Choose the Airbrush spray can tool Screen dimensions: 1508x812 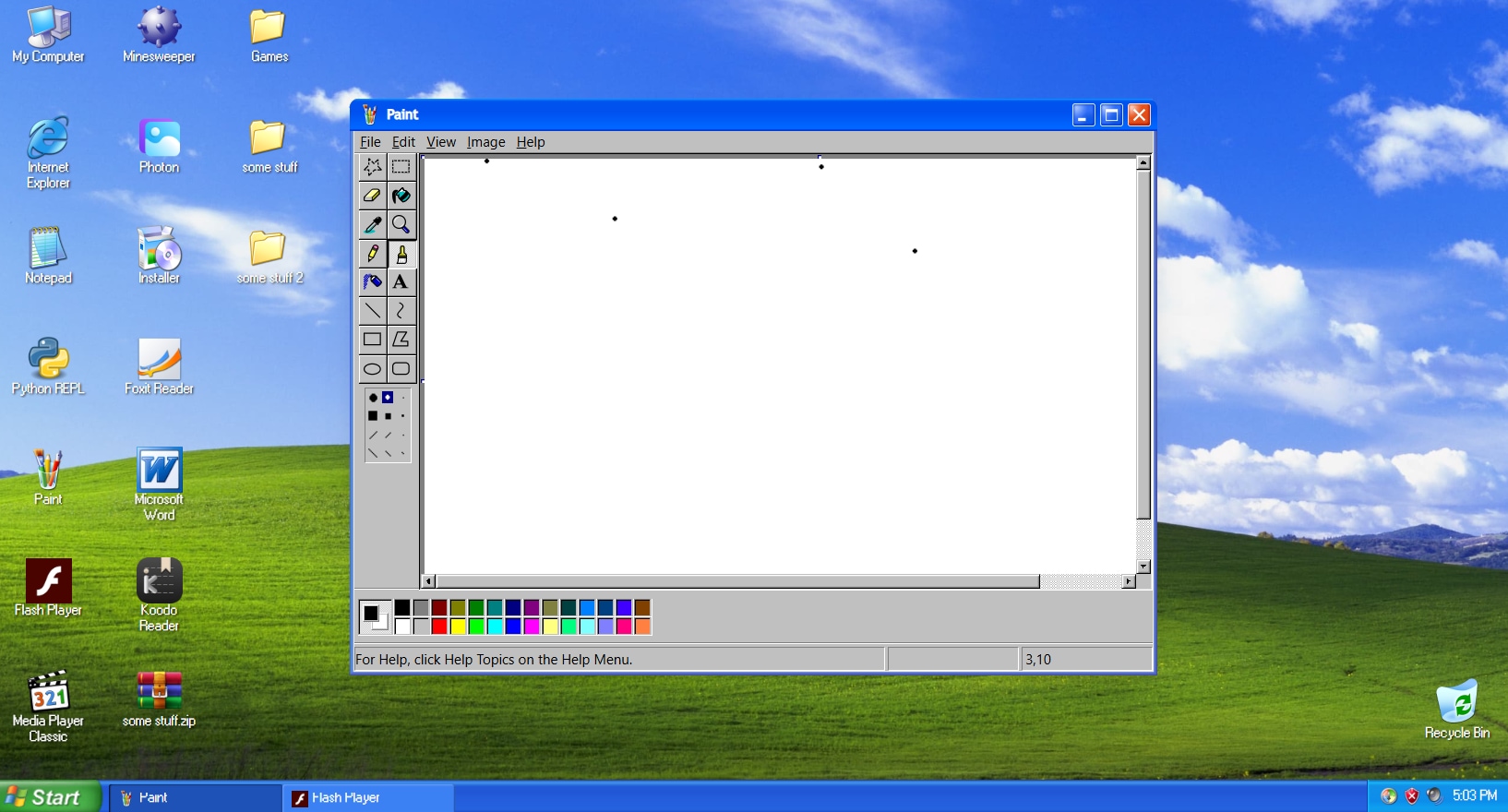pyautogui.click(x=372, y=282)
